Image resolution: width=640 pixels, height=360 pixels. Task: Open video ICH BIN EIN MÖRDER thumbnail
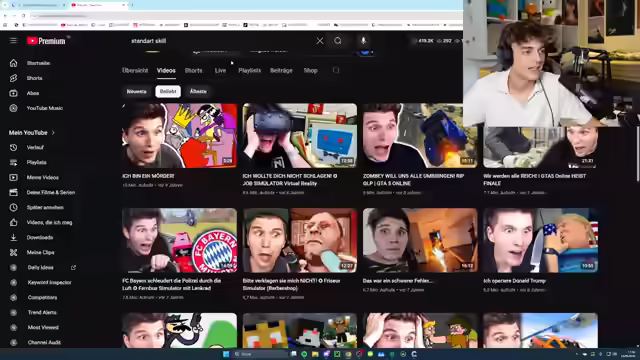click(179, 136)
